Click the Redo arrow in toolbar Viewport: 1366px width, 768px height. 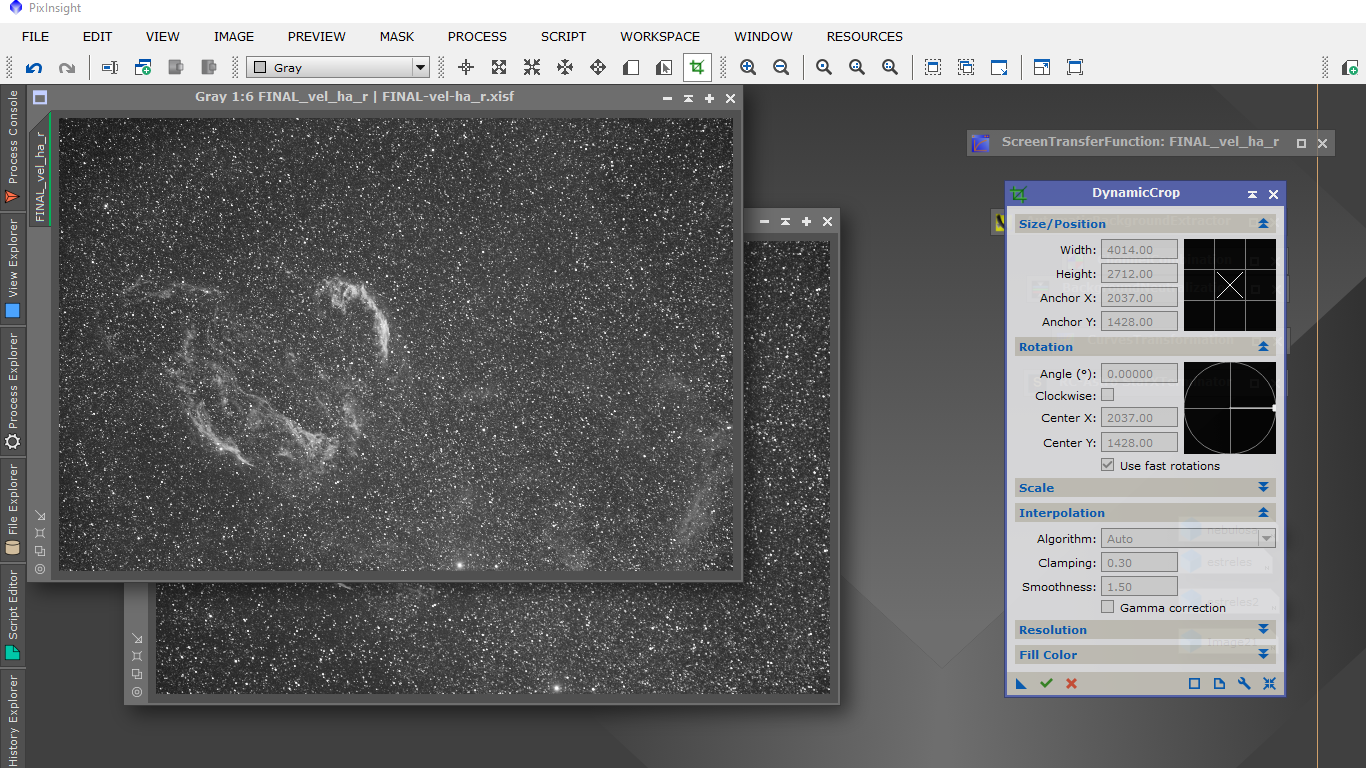coord(67,68)
